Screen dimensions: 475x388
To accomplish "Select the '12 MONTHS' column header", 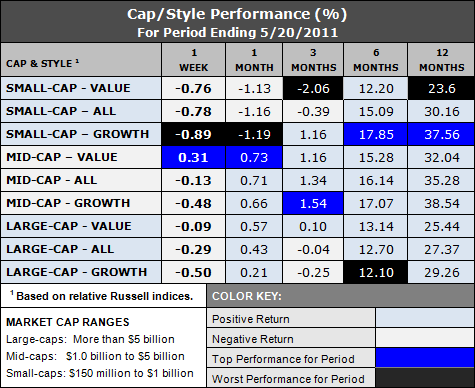I will tap(441, 60).
